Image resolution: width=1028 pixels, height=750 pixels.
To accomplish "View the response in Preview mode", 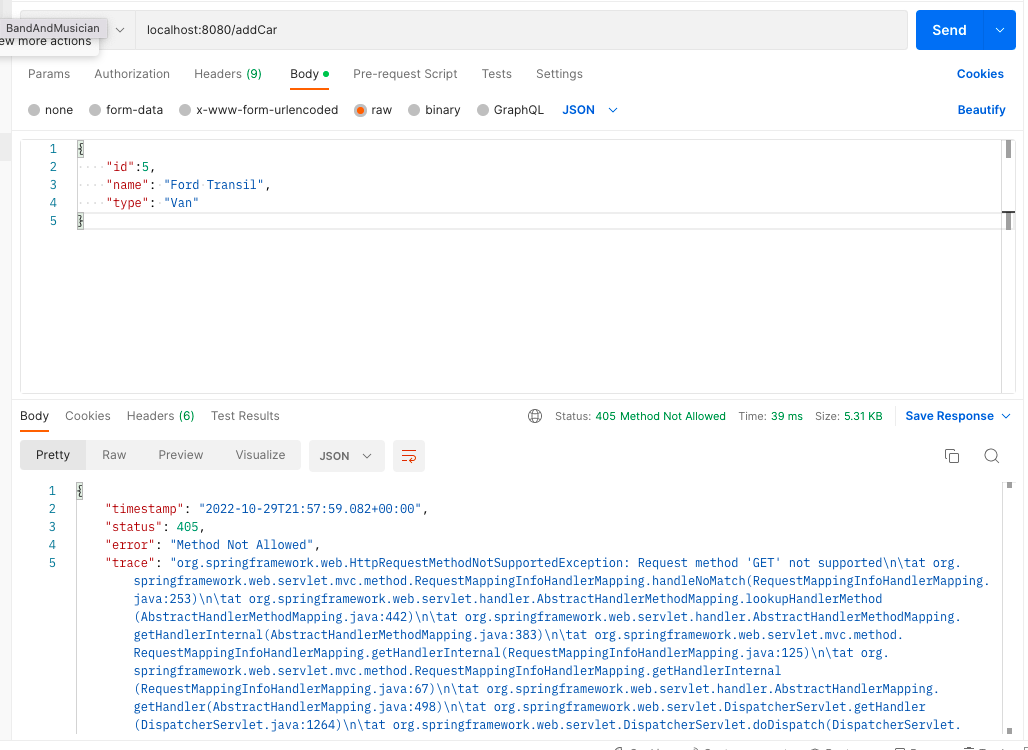I will [180, 455].
